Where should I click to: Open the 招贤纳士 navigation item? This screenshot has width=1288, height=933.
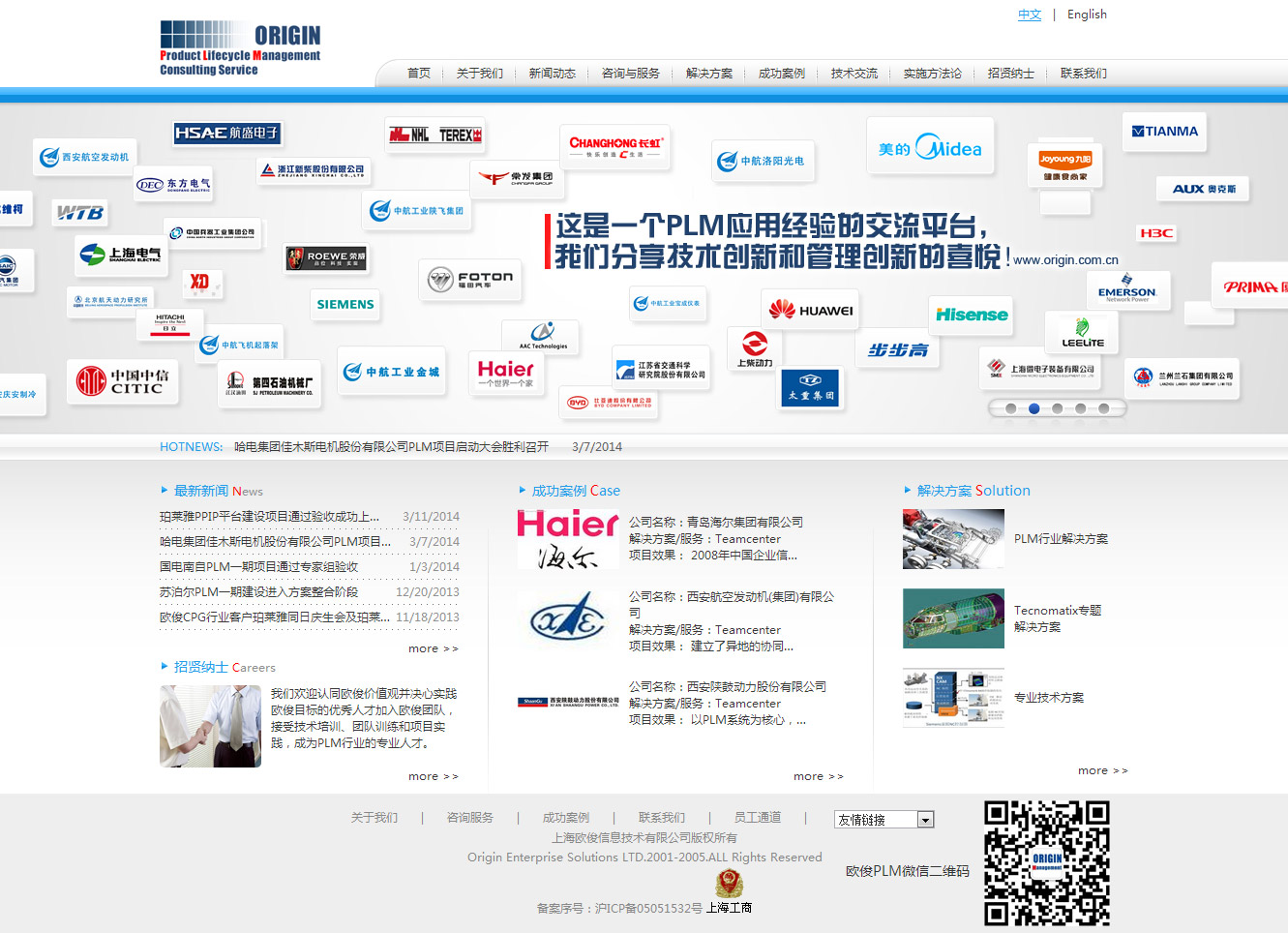pyautogui.click(x=1011, y=74)
